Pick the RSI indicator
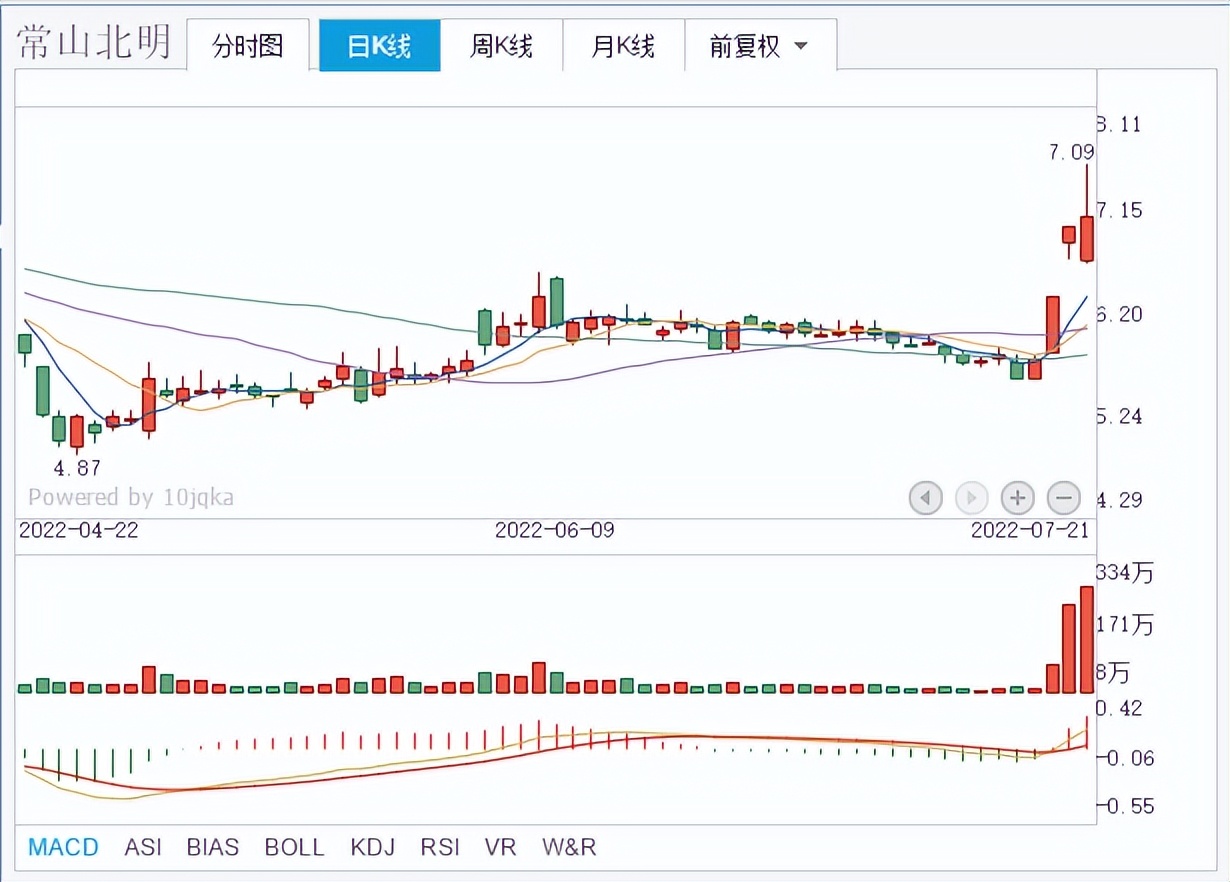This screenshot has width=1230, height=882. [x=440, y=848]
